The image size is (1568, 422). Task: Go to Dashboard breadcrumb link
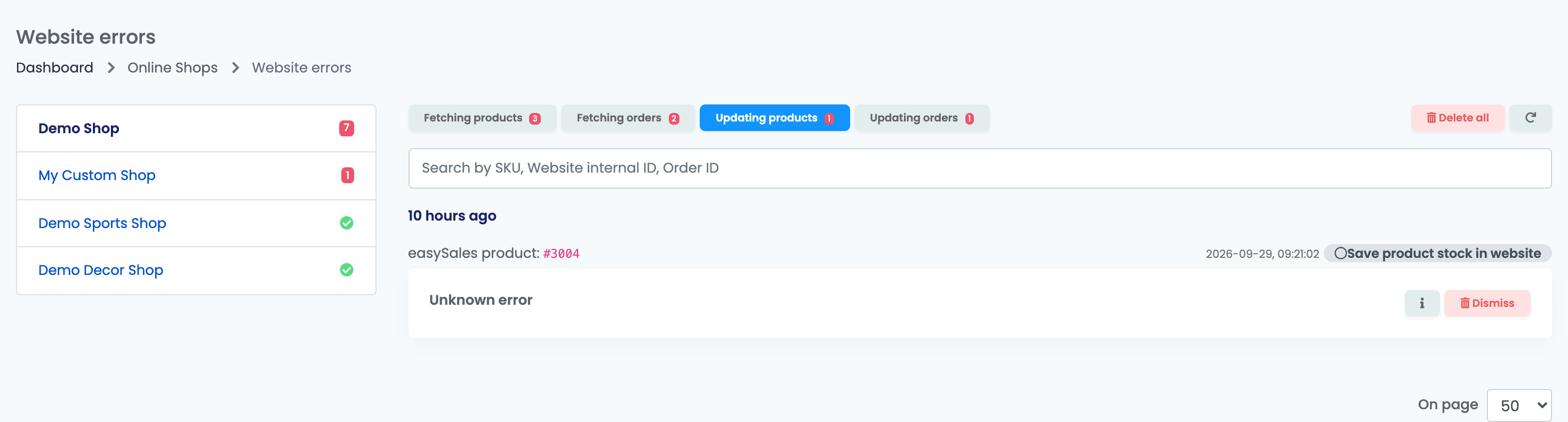pos(55,68)
